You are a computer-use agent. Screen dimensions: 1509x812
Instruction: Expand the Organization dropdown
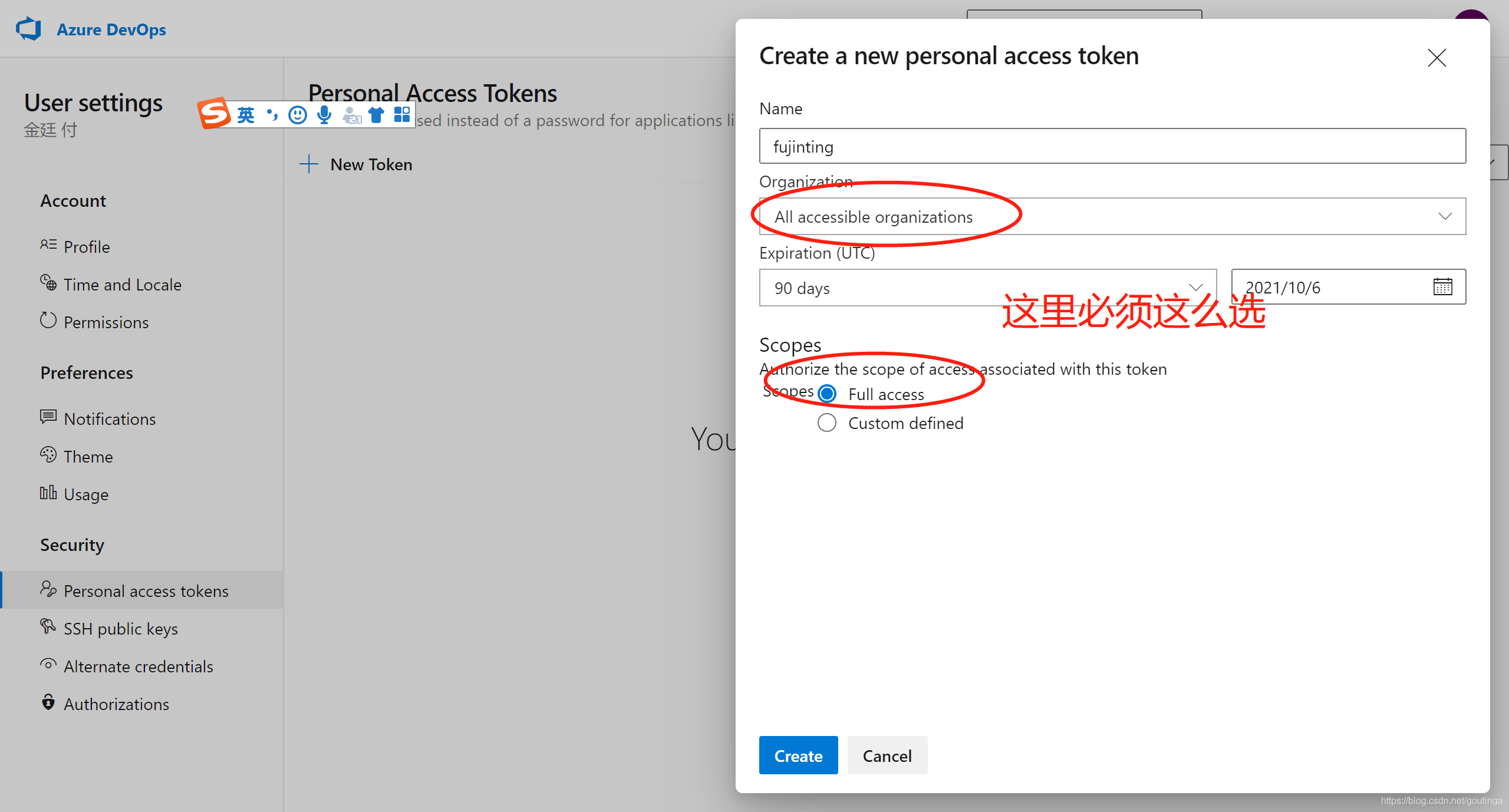1112,216
